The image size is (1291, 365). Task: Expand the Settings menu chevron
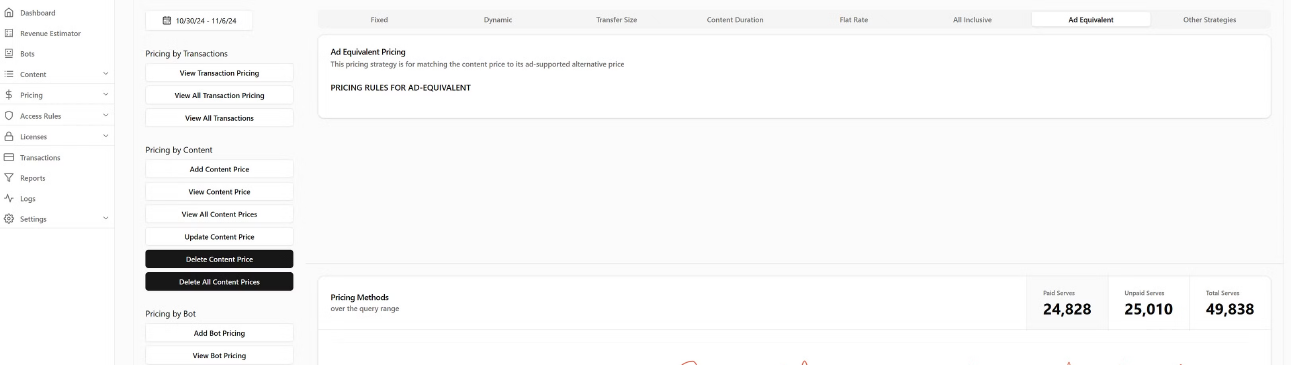point(105,219)
